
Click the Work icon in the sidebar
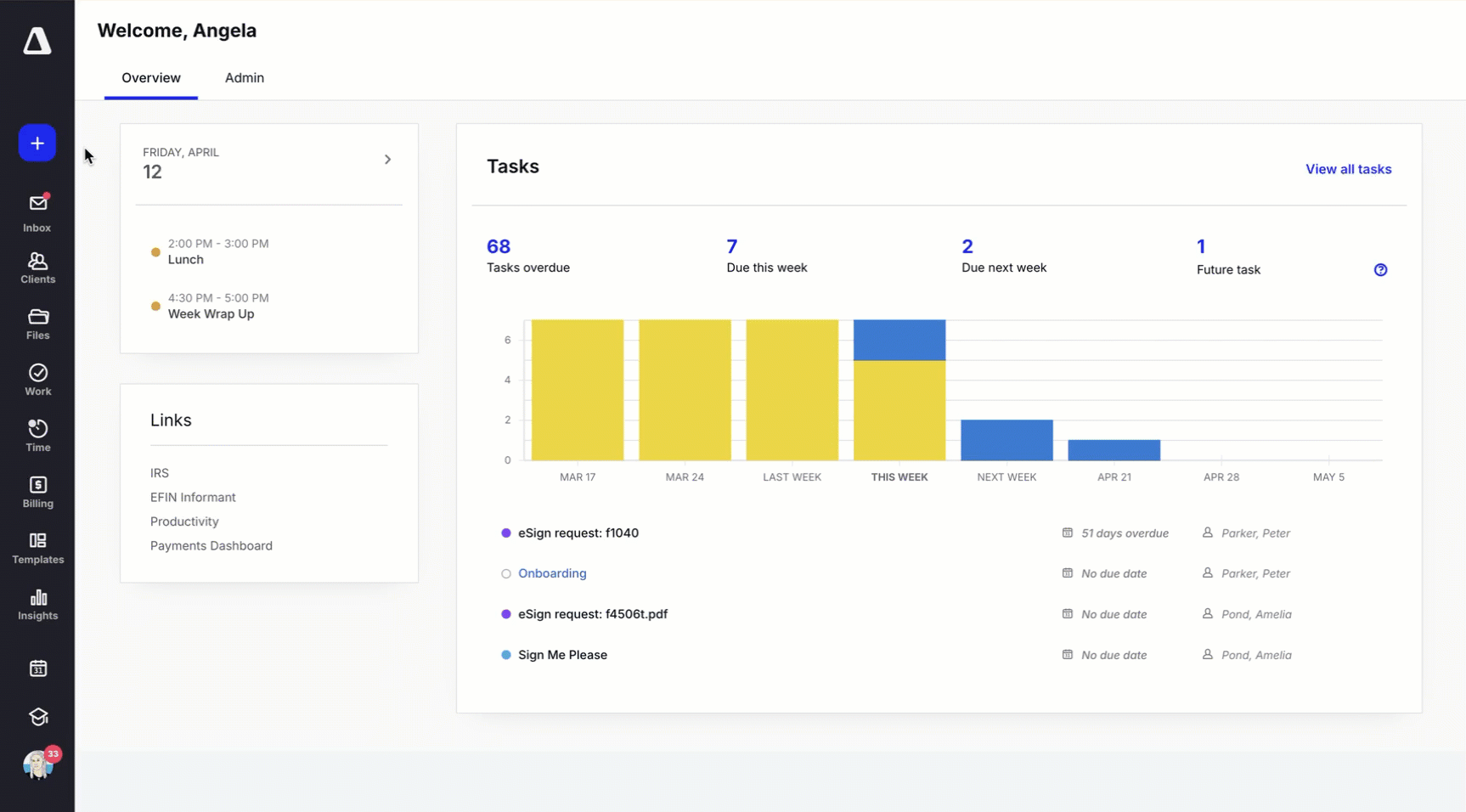pyautogui.click(x=37, y=380)
